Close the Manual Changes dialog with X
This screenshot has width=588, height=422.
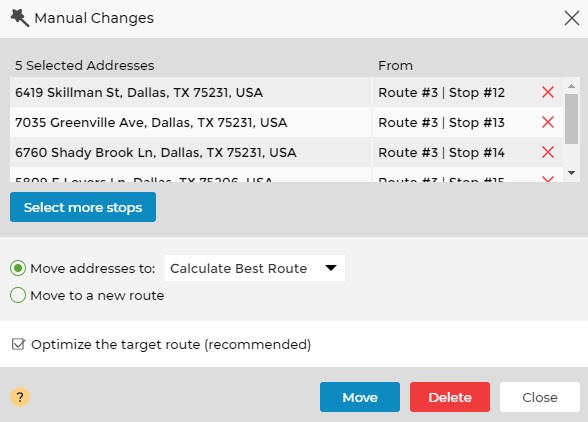tap(572, 18)
